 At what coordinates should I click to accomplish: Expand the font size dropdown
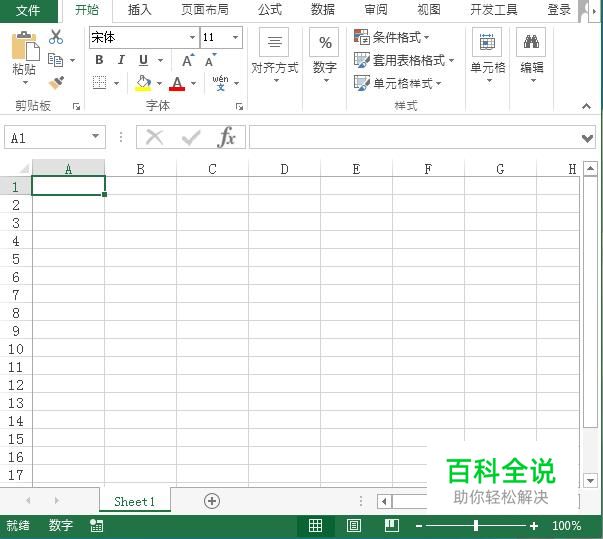tap(235, 37)
